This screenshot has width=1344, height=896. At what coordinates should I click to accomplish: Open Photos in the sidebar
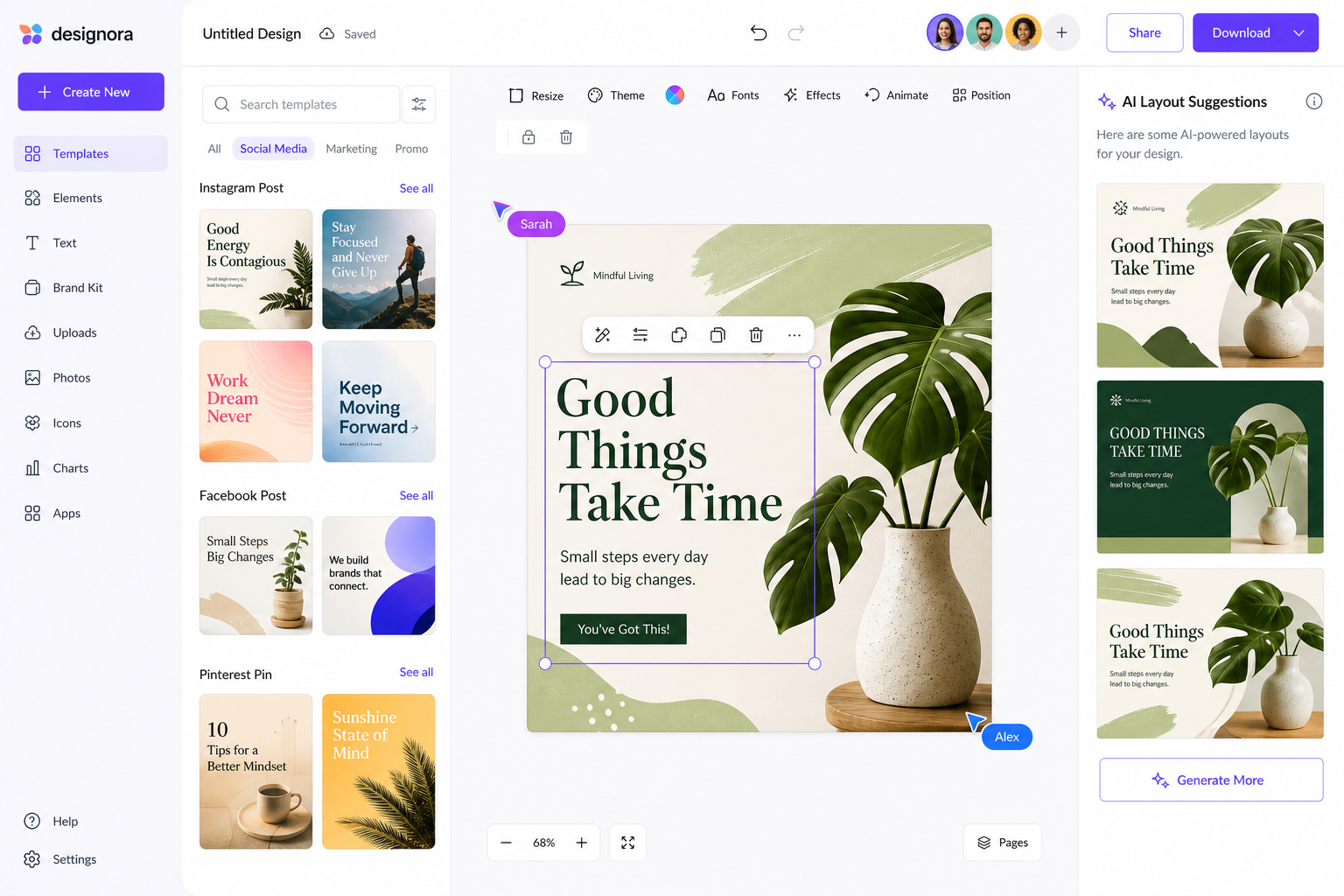coord(91,378)
